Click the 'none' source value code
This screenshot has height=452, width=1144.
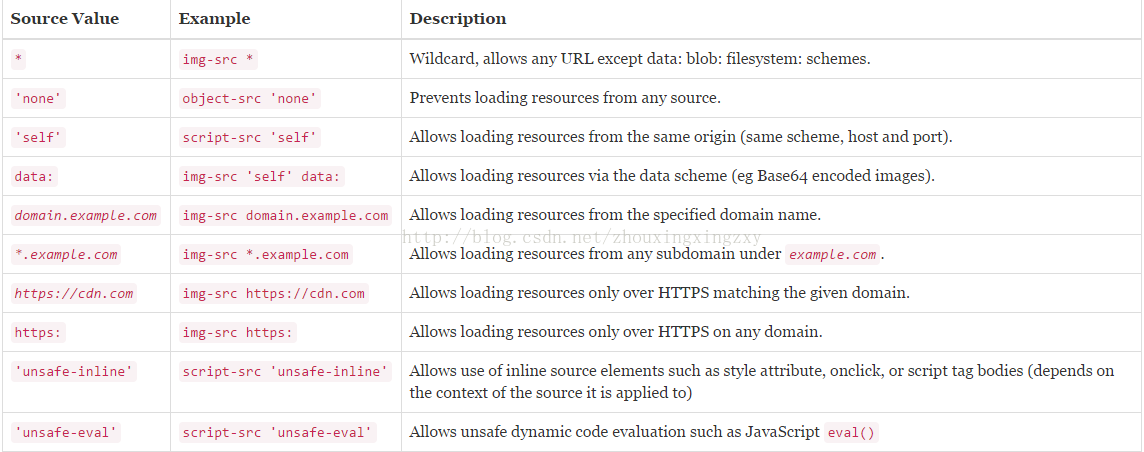(x=38, y=98)
